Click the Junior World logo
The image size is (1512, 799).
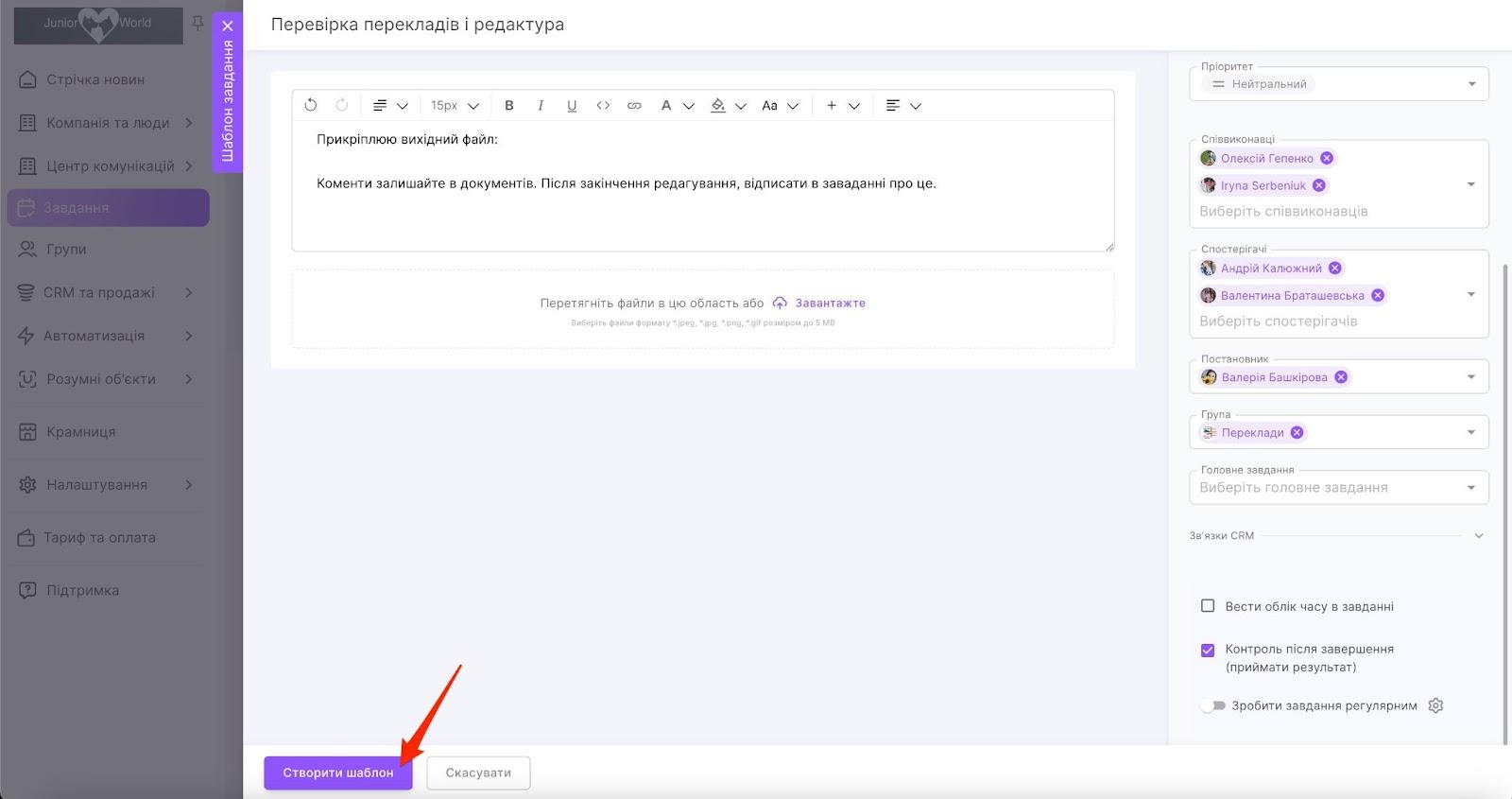coord(98,25)
